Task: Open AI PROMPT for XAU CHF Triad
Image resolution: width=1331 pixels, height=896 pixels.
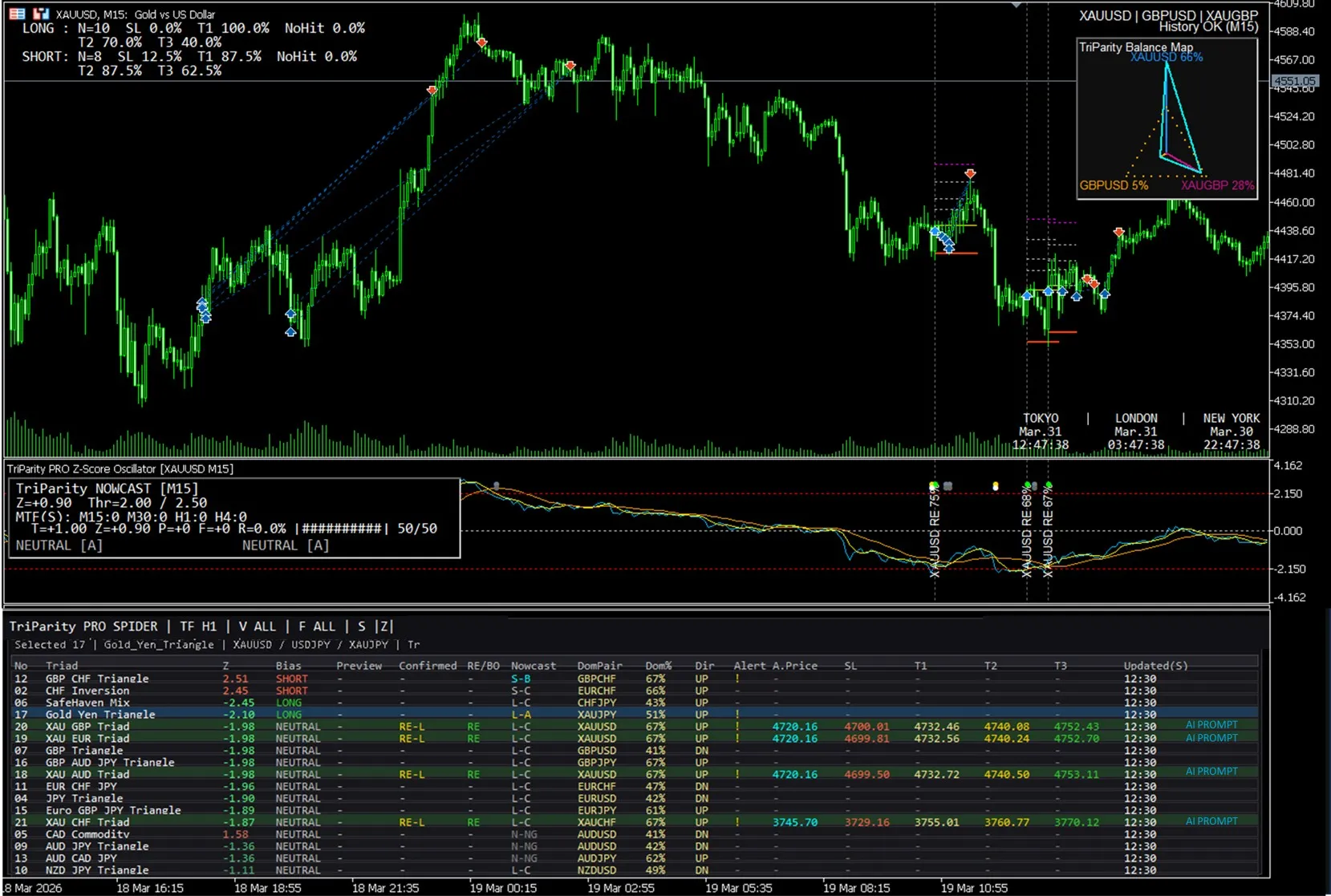Action: tap(1211, 821)
